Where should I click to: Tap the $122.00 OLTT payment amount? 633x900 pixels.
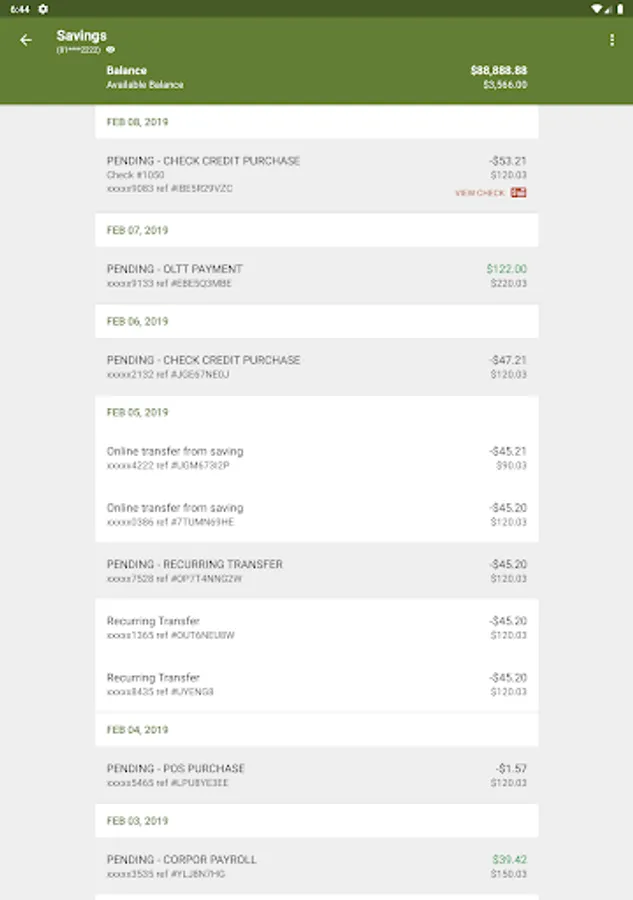pyautogui.click(x=506, y=269)
